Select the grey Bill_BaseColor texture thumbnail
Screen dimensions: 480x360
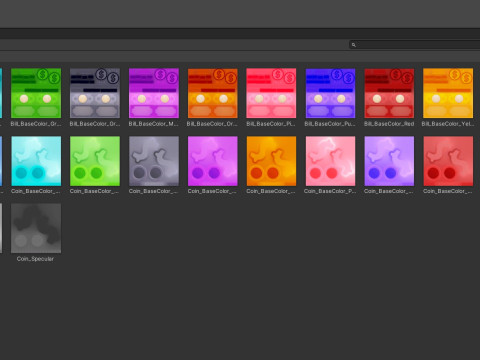point(95,93)
